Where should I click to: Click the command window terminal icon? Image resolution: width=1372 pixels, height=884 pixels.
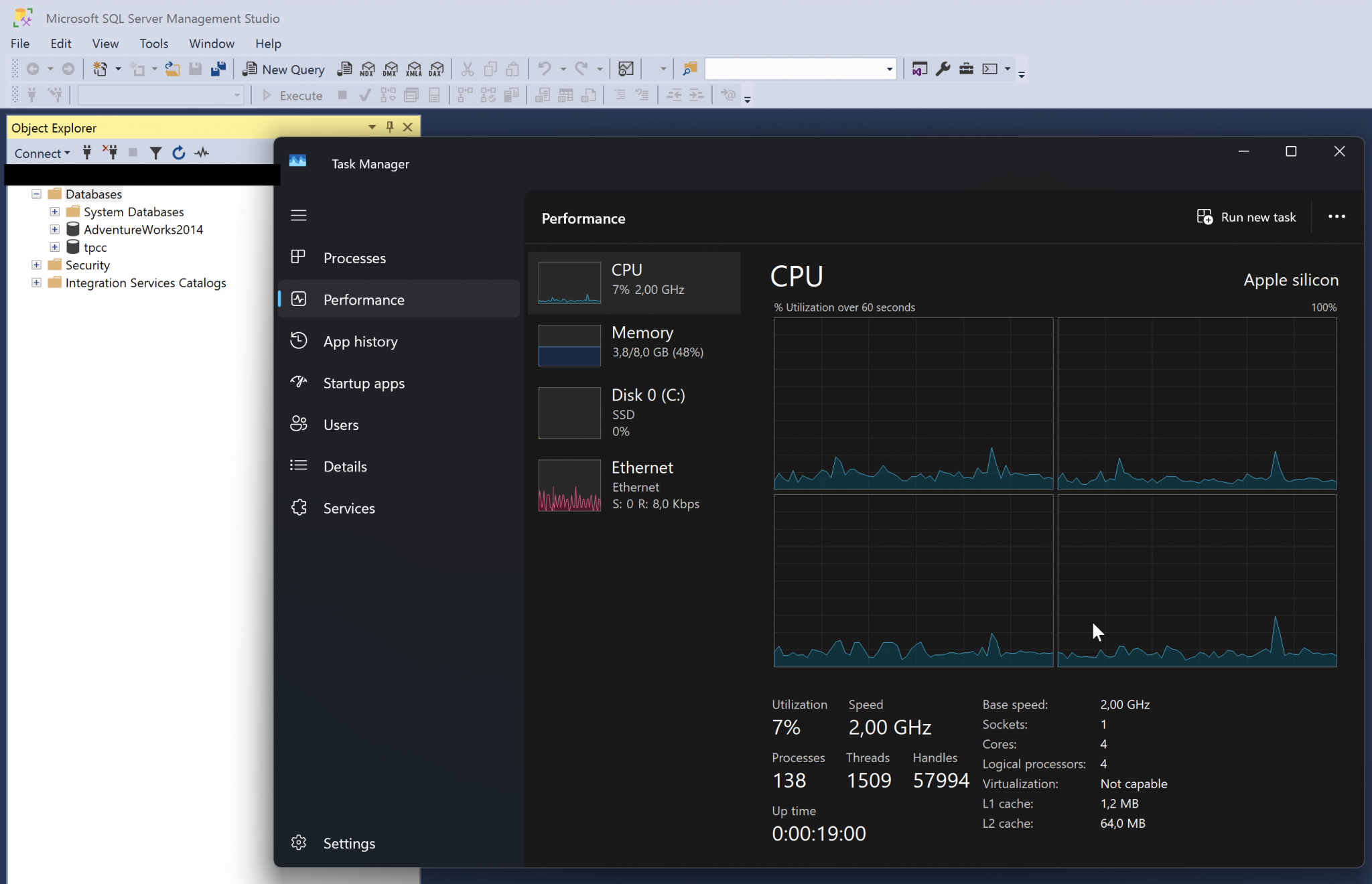tap(989, 69)
